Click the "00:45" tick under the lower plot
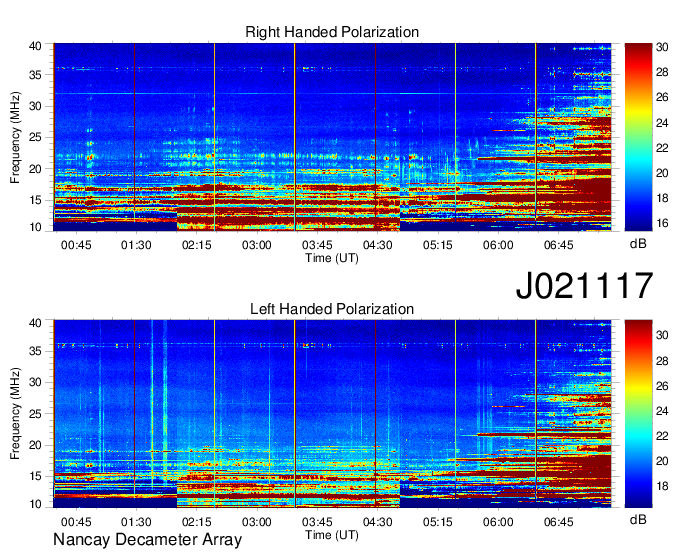The height and width of the screenshot is (552, 680). [76, 522]
